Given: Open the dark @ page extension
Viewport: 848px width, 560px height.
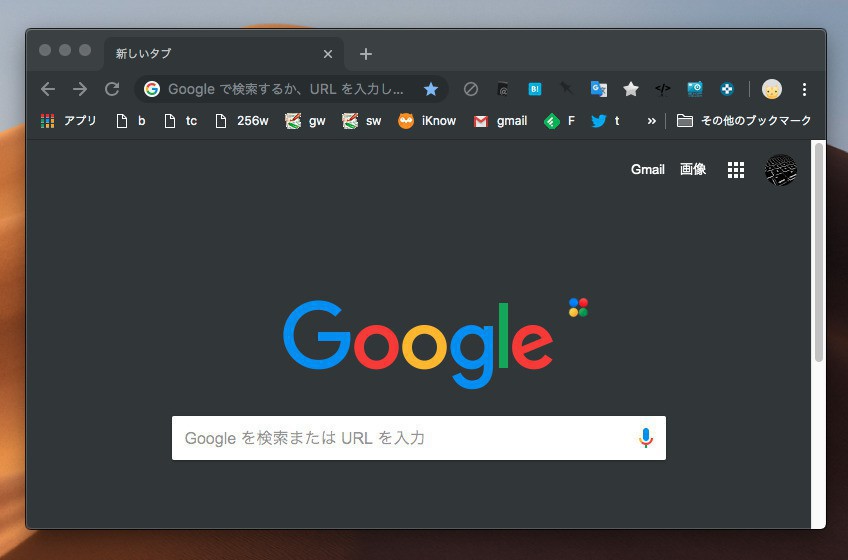Looking at the screenshot, I should 502,89.
